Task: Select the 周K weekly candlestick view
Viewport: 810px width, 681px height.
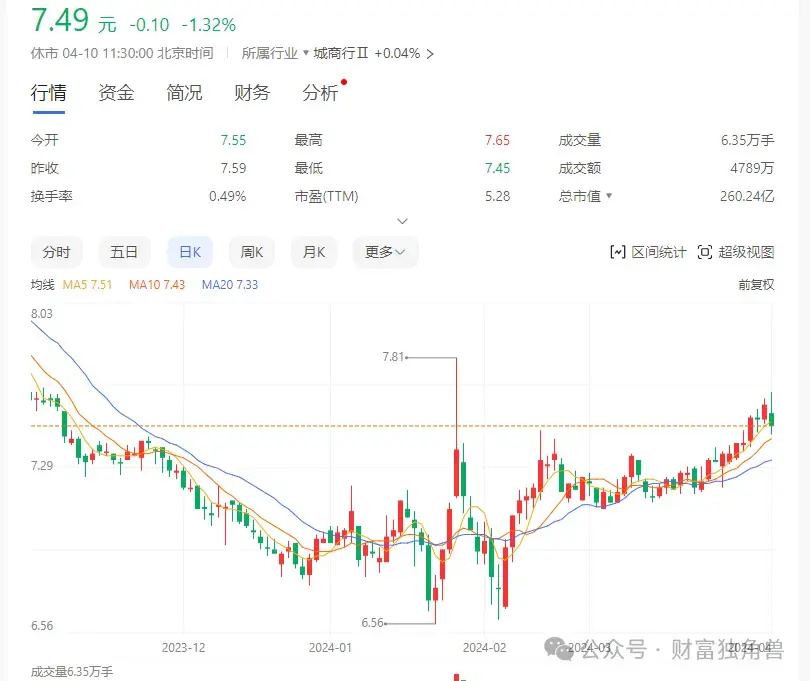Action: (251, 252)
